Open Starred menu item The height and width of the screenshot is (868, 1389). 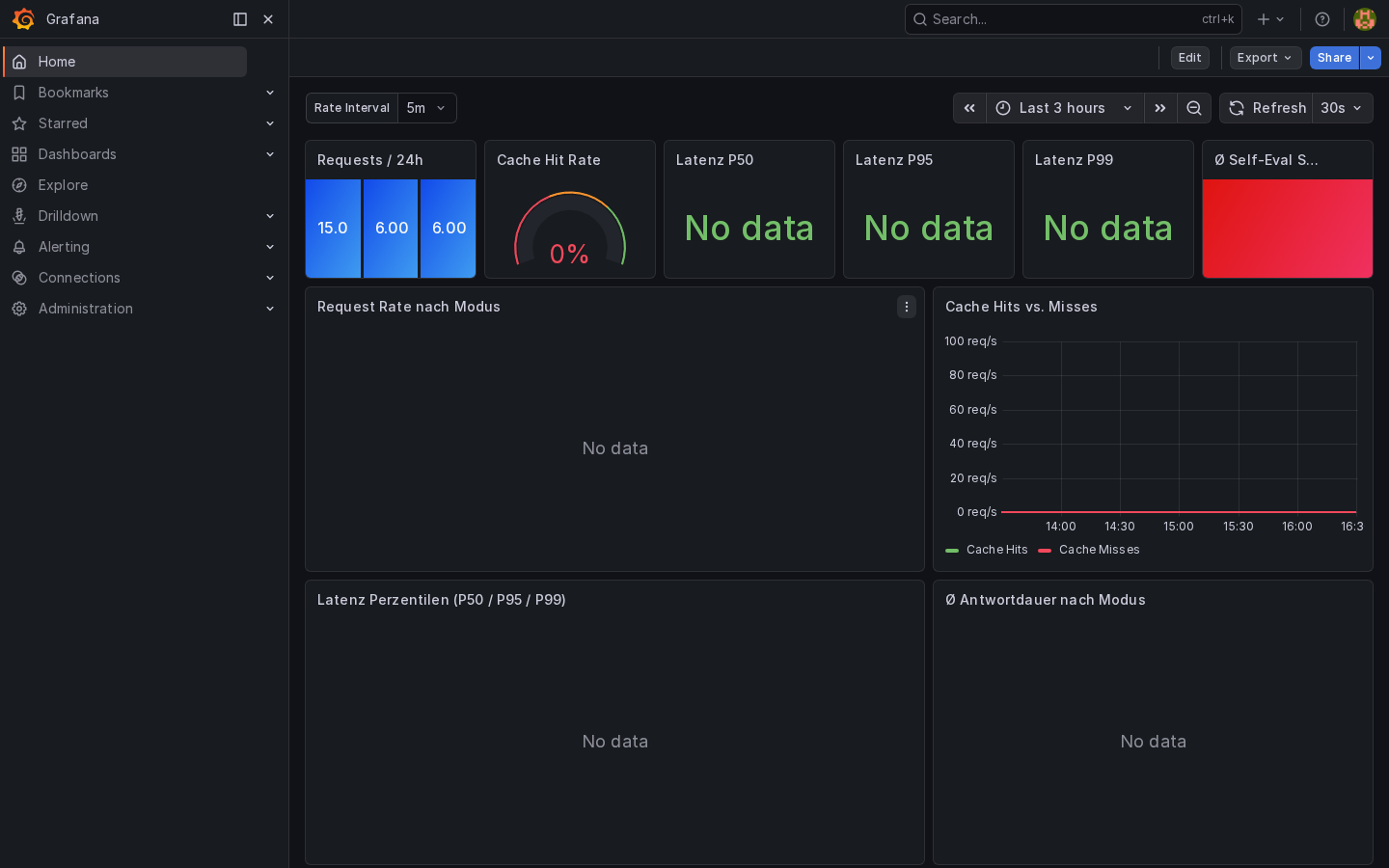pos(63,123)
